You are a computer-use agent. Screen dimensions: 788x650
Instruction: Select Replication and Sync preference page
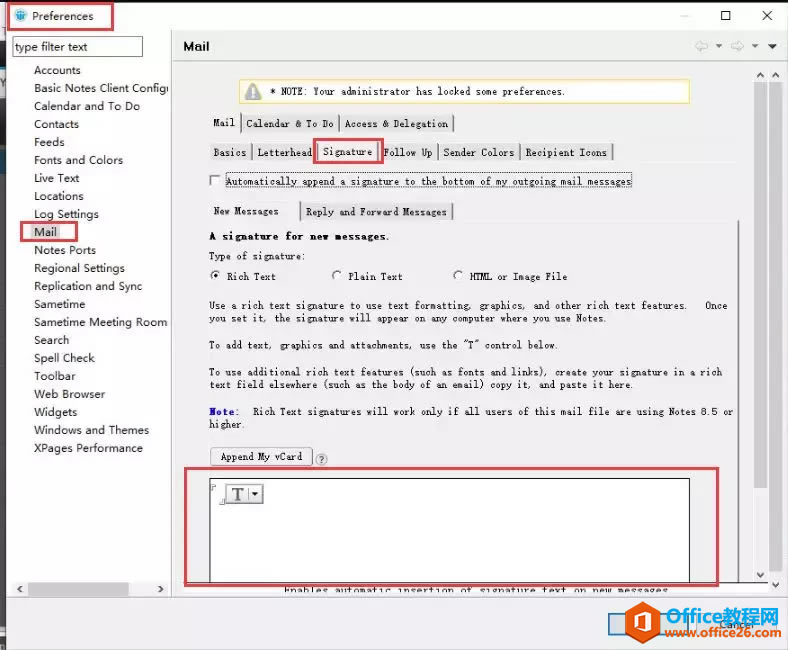coord(88,286)
